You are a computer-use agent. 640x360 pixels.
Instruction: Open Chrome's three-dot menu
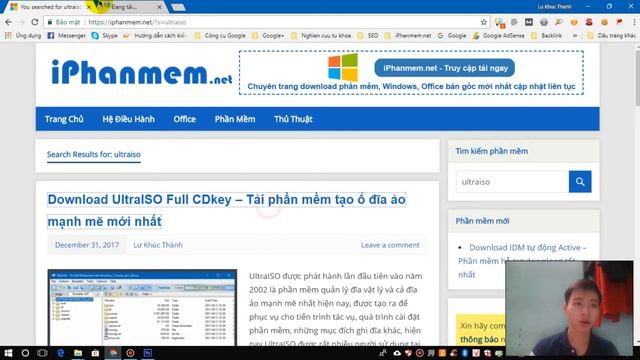tap(634, 22)
